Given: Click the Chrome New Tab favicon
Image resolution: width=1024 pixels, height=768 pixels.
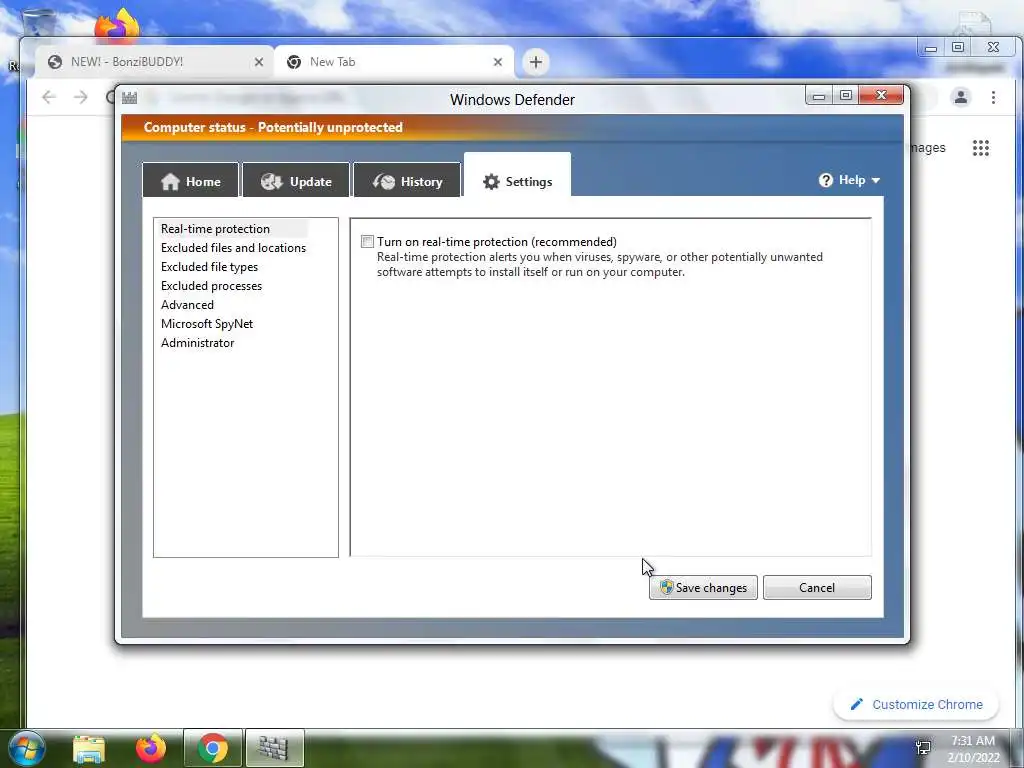Looking at the screenshot, I should (294, 62).
